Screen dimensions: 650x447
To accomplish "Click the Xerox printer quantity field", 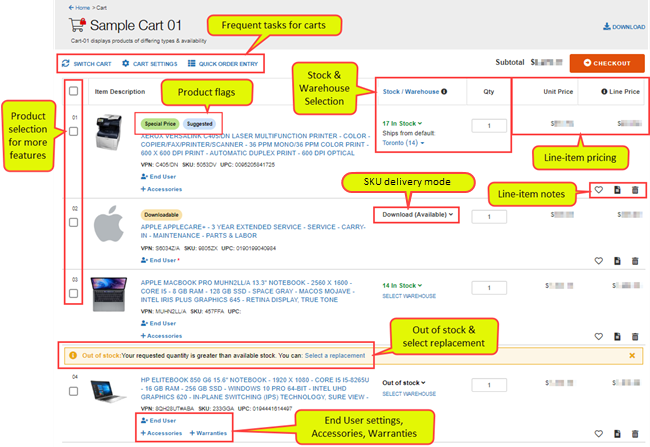I will [x=489, y=126].
